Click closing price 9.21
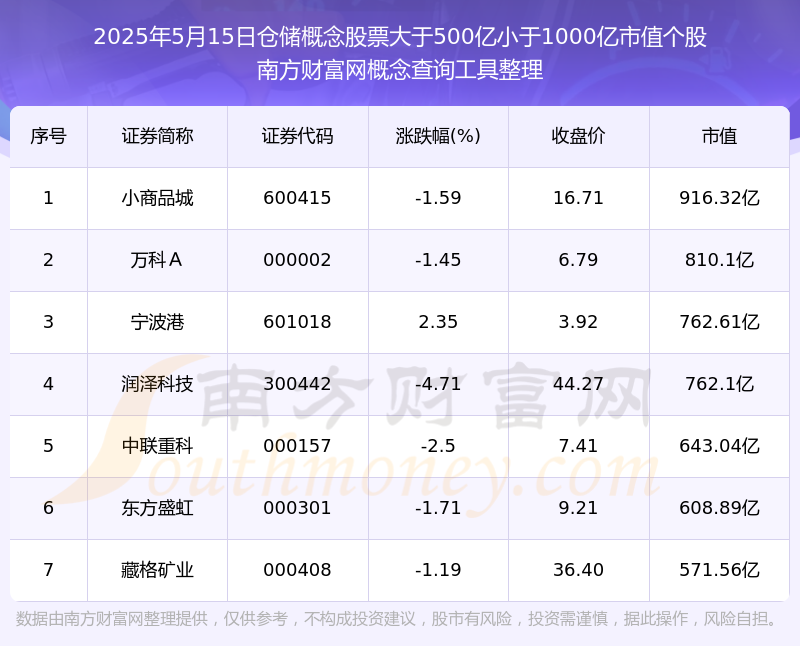Viewport: 800px width, 646px height. click(x=579, y=508)
